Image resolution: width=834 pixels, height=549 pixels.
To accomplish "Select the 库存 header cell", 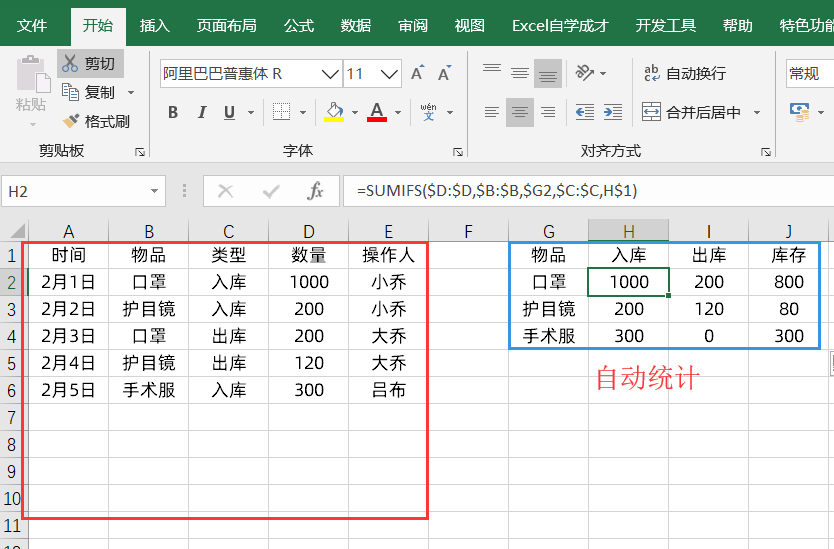I will coord(788,255).
